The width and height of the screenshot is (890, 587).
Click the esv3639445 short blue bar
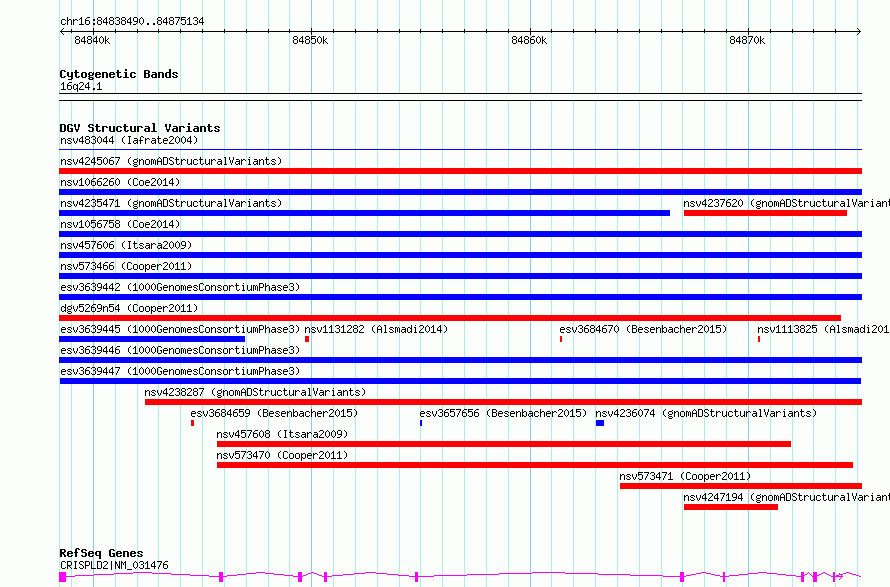pyautogui.click(x=152, y=339)
